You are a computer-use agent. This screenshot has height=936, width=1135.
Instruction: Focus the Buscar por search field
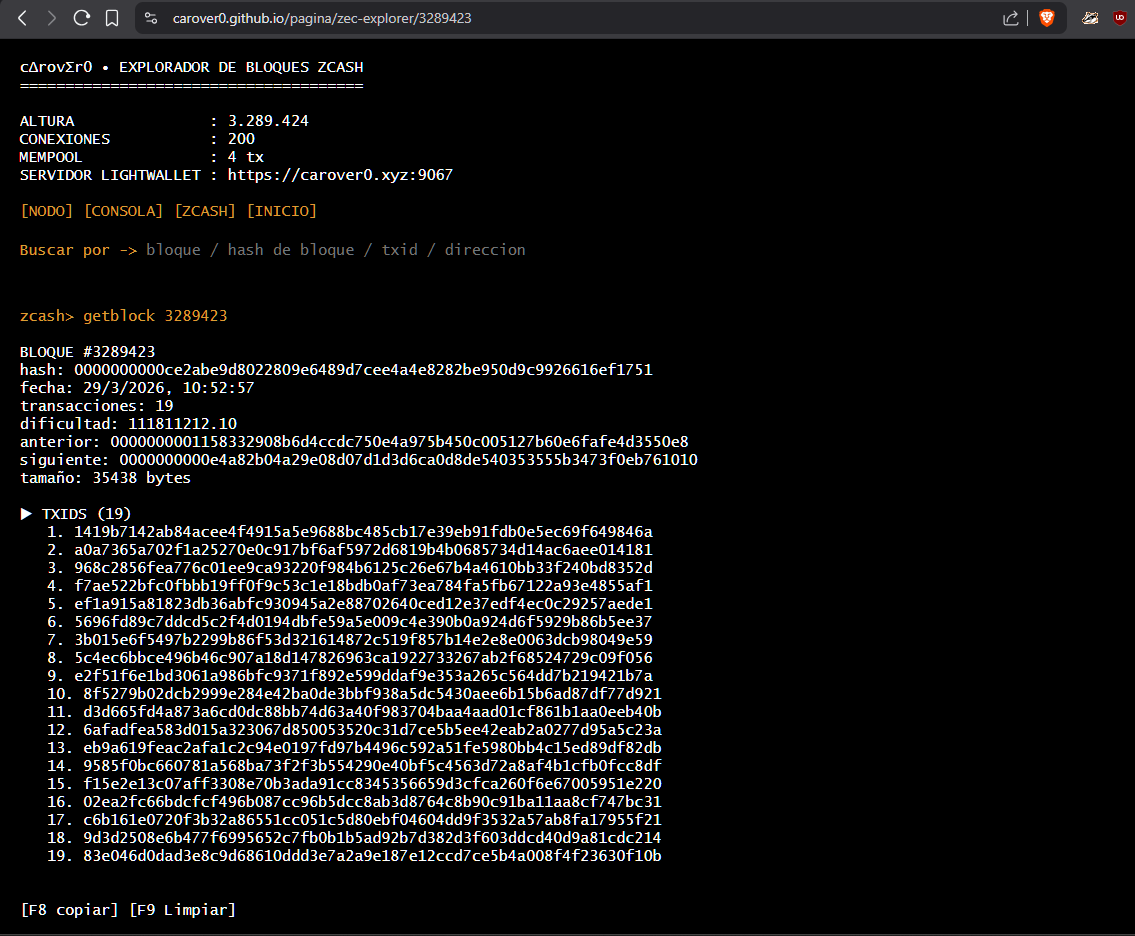click(336, 250)
